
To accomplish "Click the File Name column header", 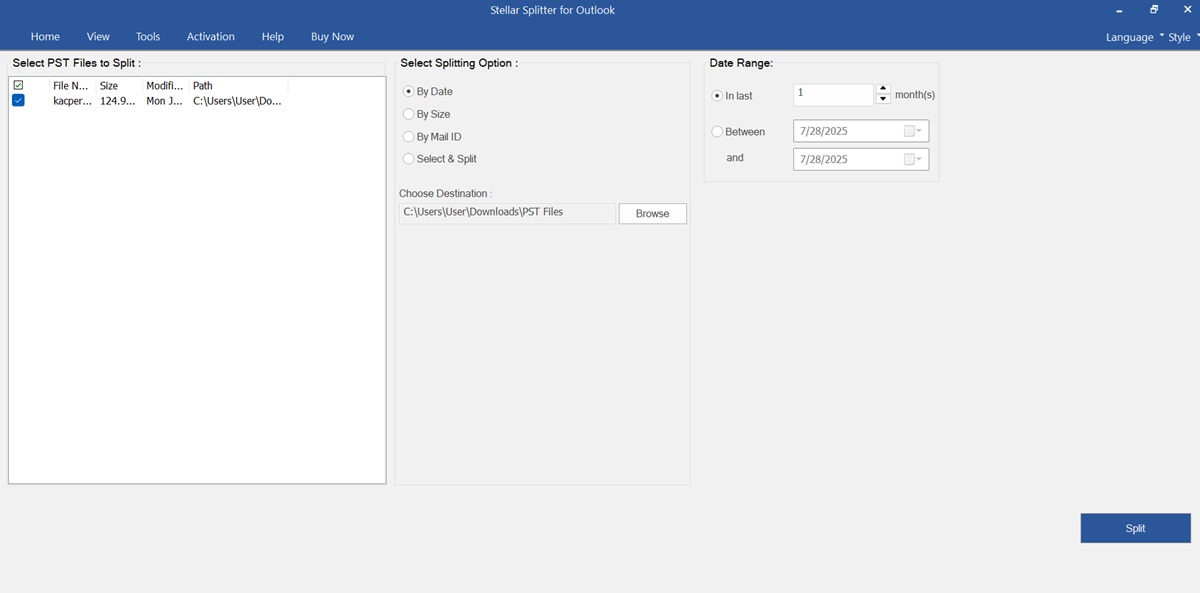I will pos(71,86).
